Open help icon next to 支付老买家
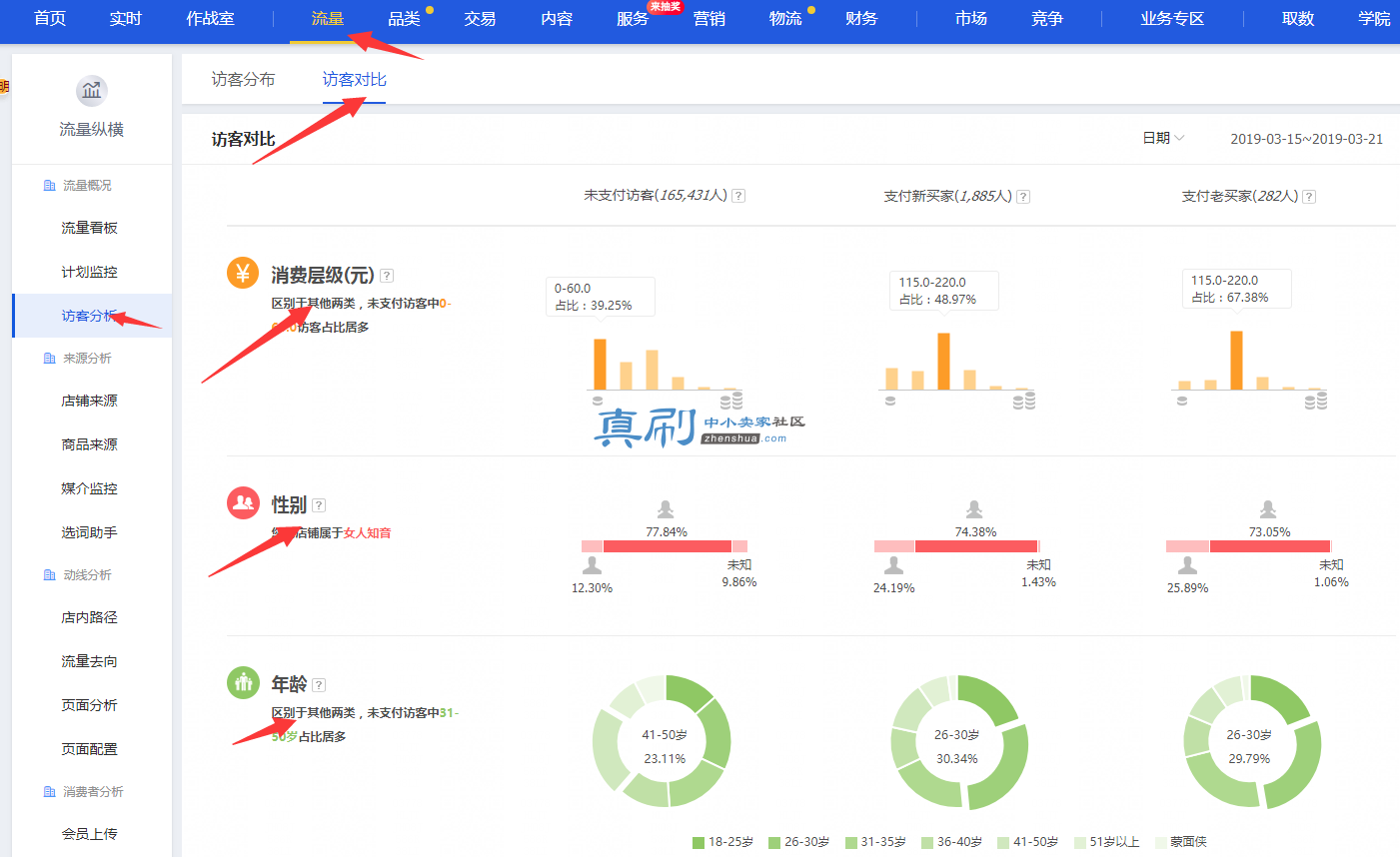 (x=1309, y=197)
